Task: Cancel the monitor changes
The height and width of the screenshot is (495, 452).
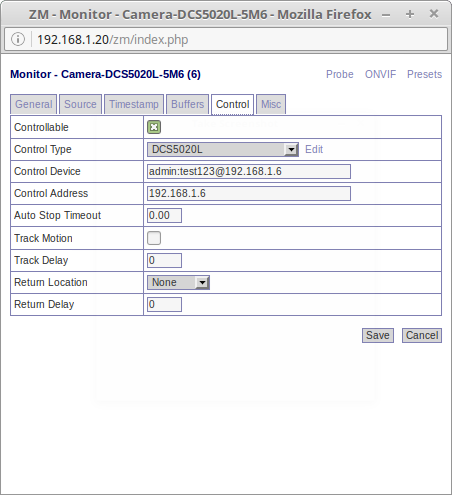Action: point(422,335)
